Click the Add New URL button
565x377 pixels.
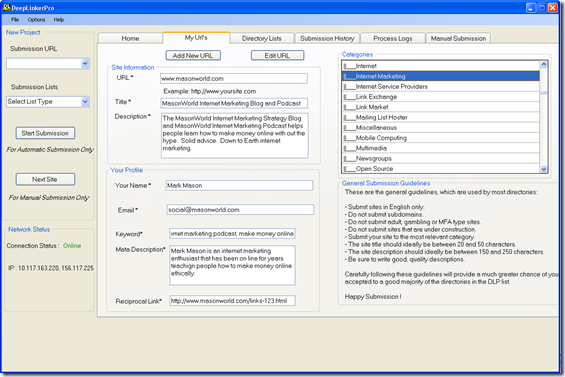[193, 56]
